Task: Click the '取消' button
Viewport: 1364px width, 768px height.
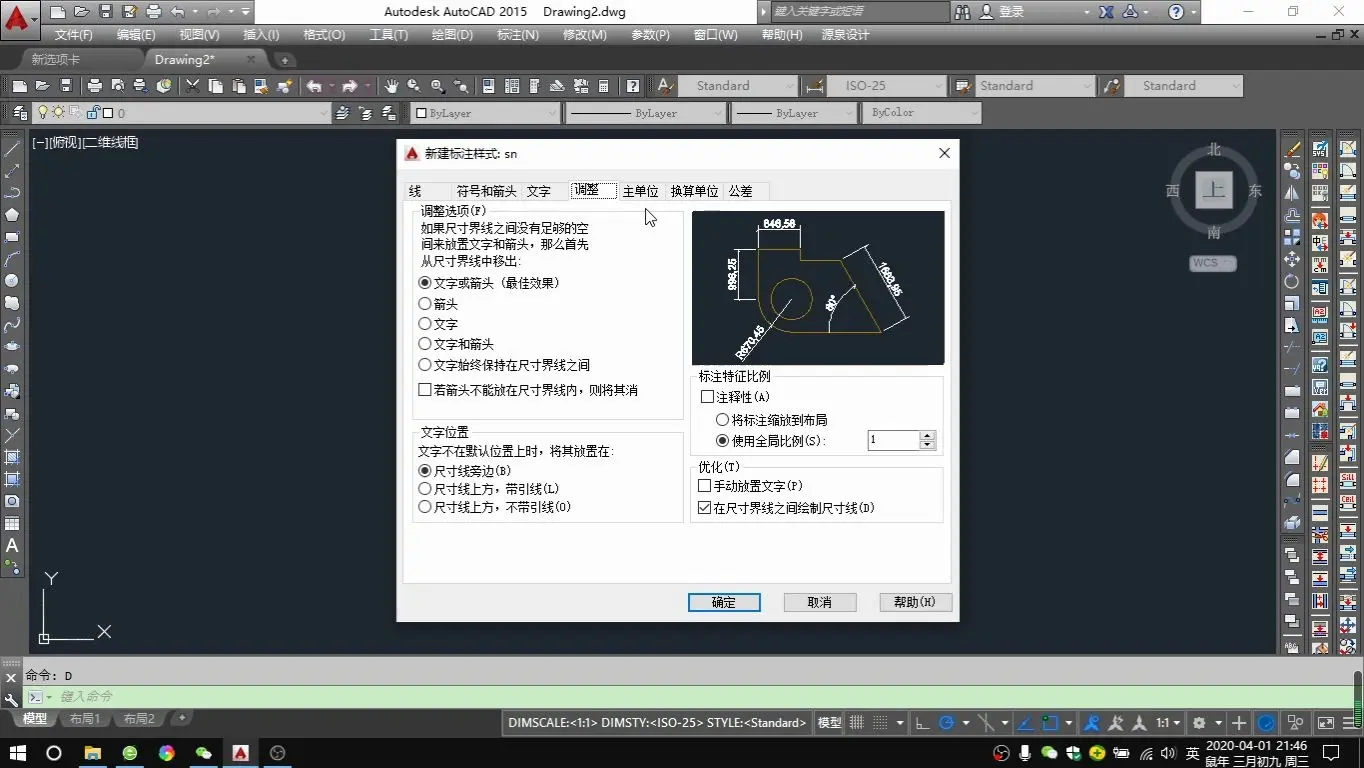Action: coord(819,602)
